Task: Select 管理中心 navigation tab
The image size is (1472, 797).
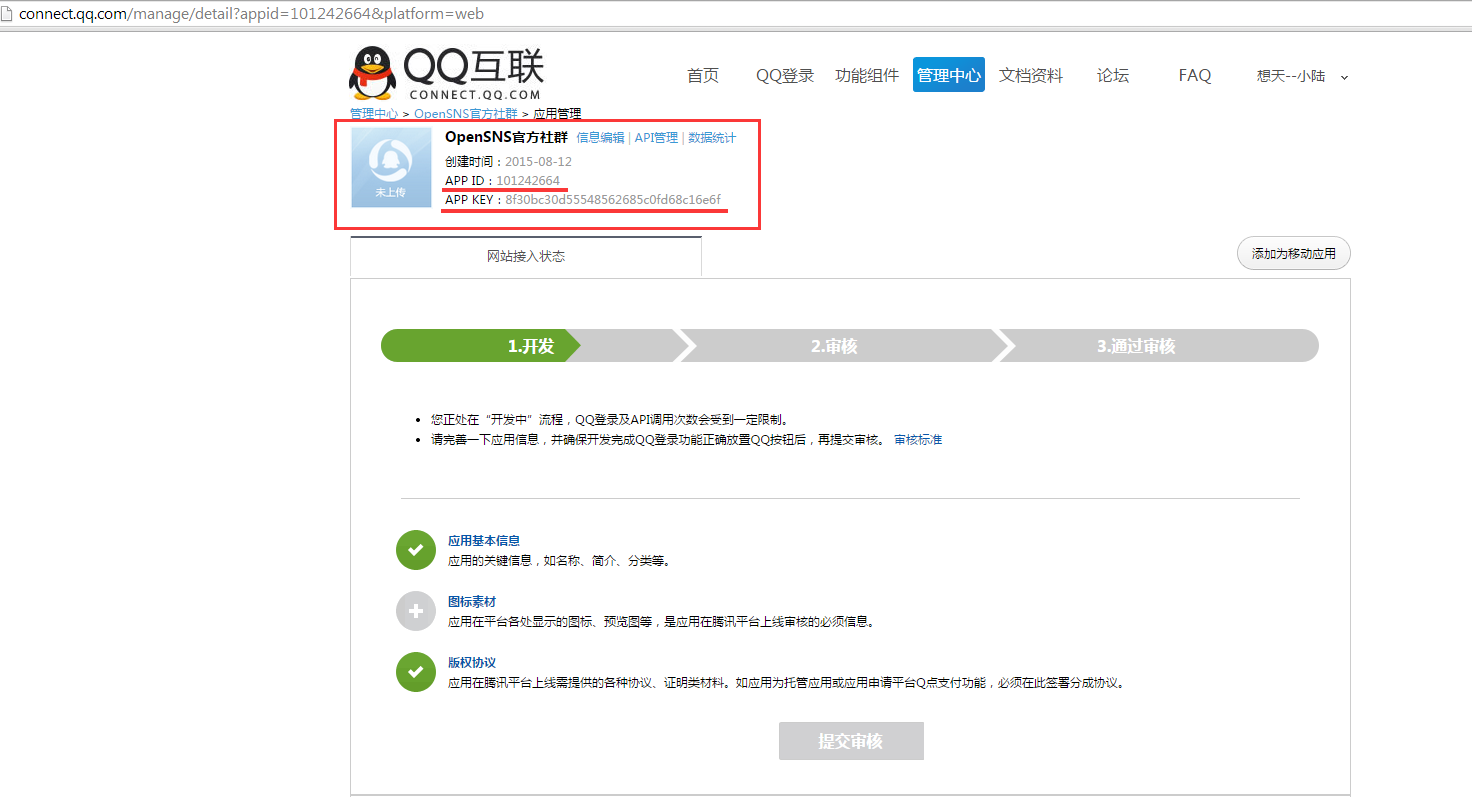Action: click(949, 75)
